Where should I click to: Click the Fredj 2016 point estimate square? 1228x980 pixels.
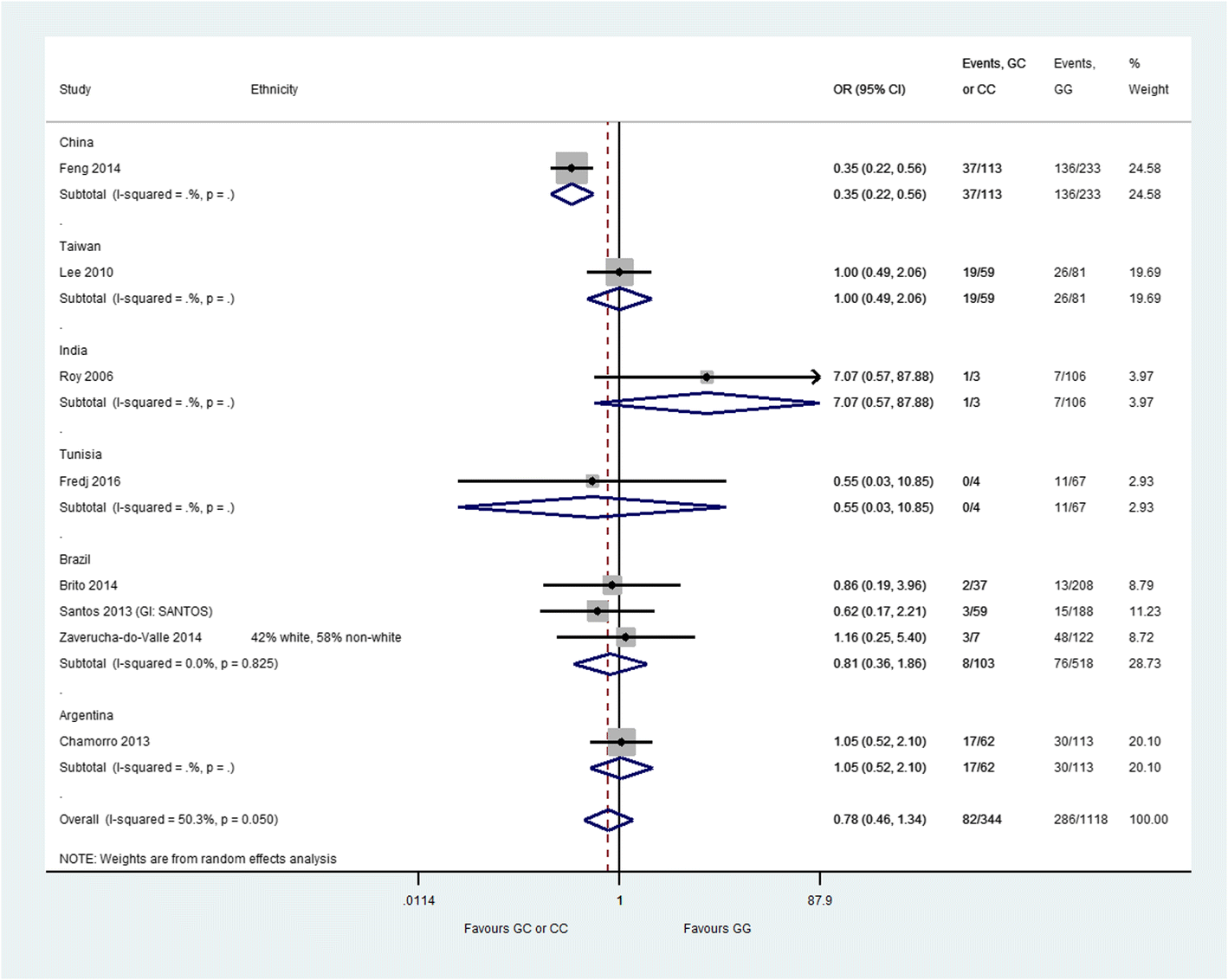(592, 480)
